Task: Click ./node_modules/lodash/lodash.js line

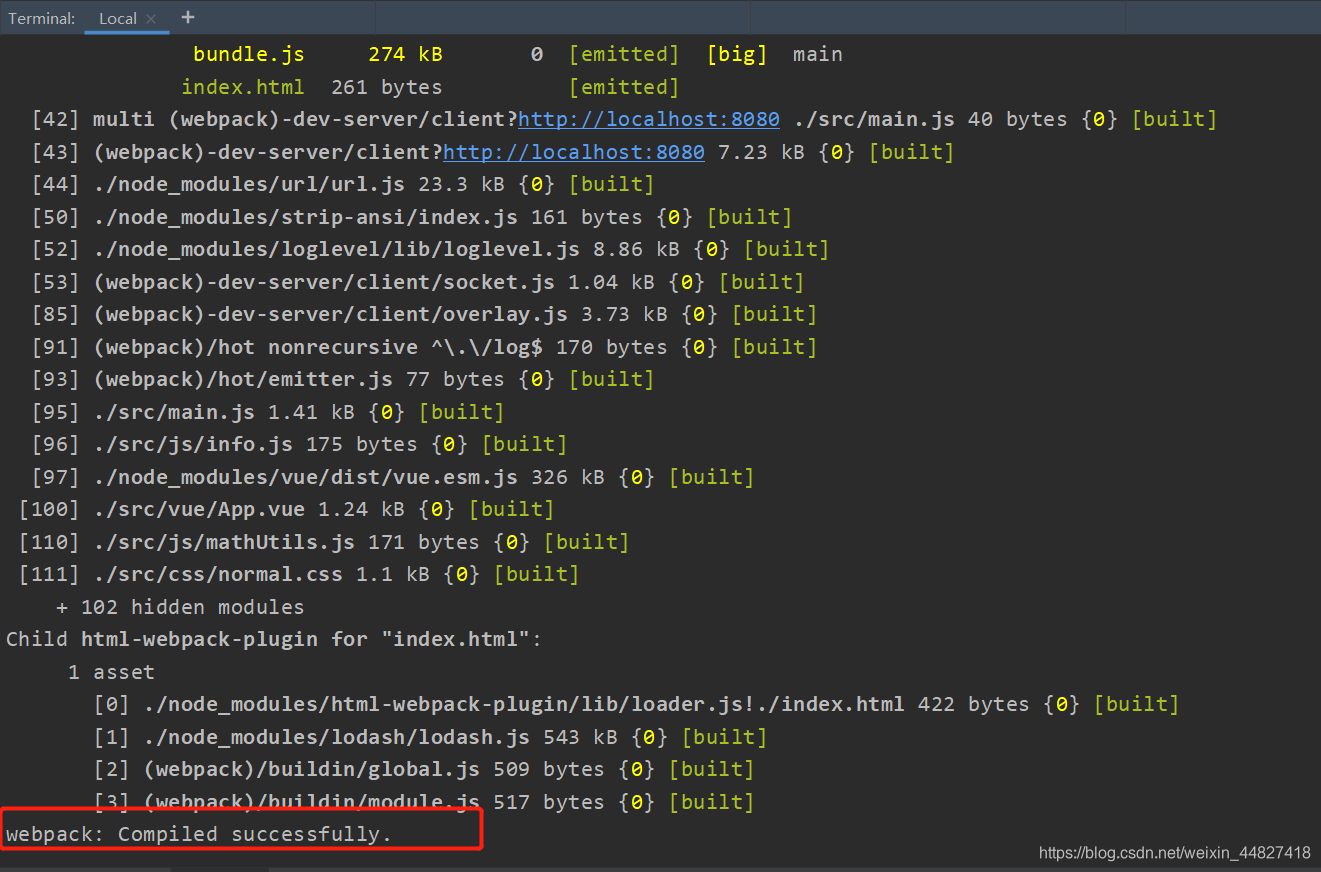Action: coord(430,737)
